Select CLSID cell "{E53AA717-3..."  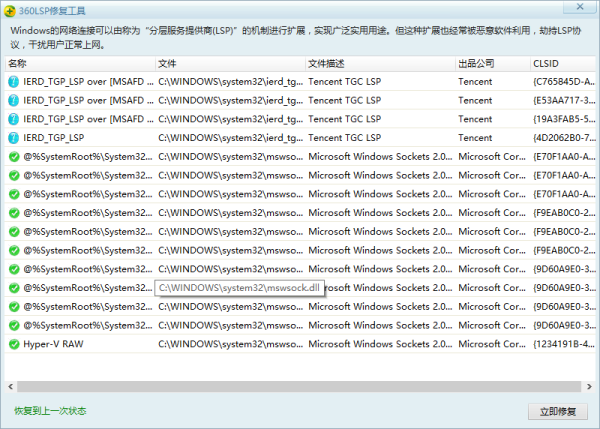(564, 100)
